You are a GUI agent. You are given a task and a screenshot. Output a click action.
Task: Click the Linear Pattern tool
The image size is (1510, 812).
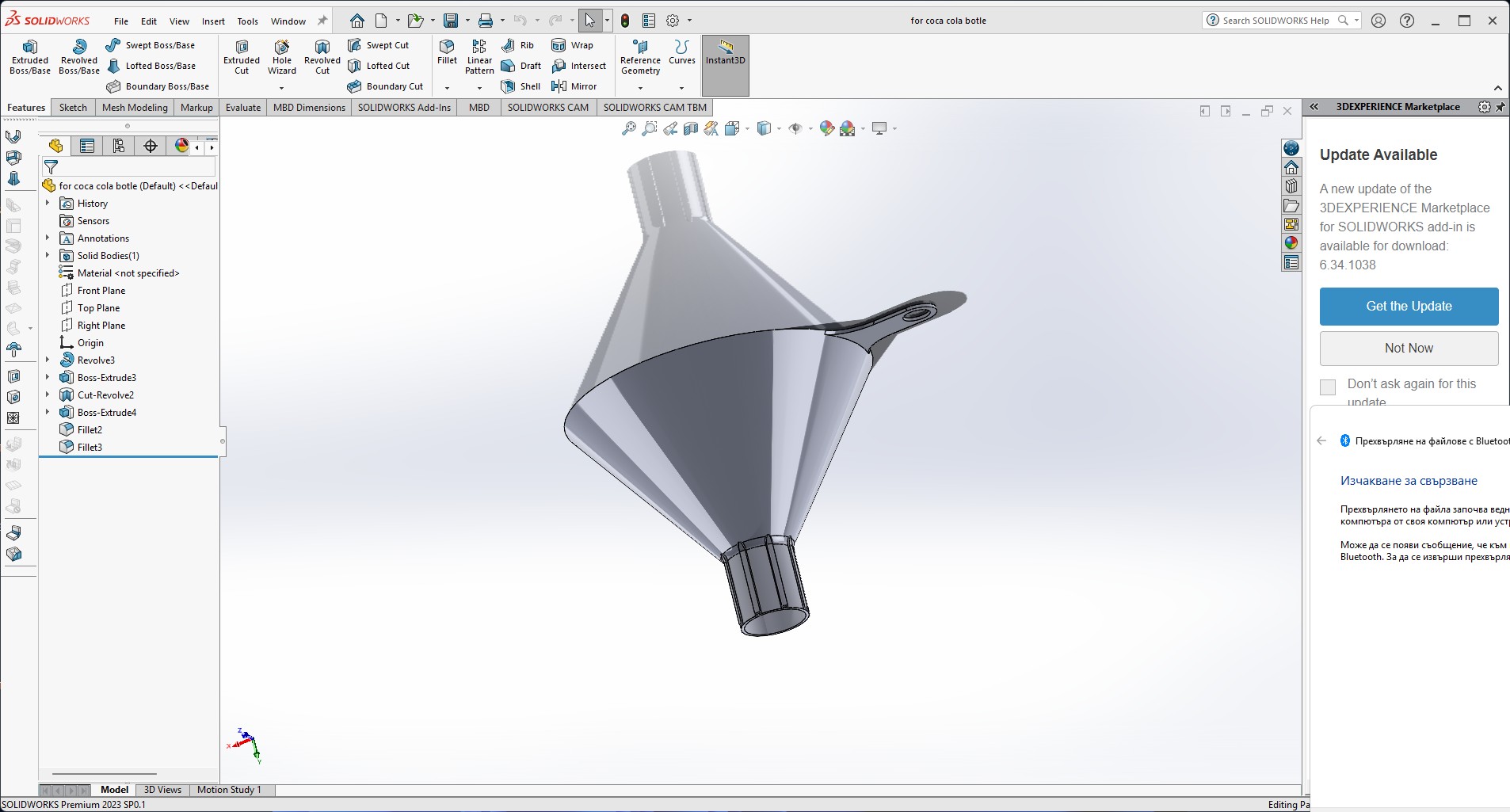(479, 57)
